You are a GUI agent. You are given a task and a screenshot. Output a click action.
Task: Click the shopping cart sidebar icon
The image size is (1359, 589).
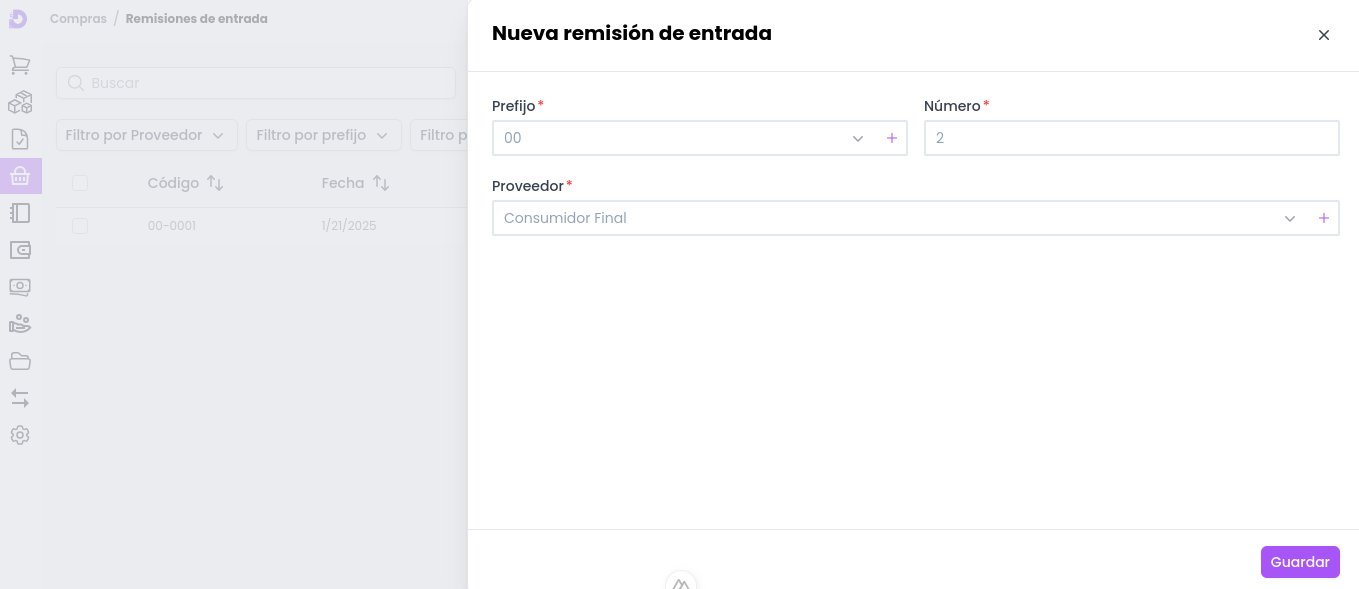pos(20,65)
